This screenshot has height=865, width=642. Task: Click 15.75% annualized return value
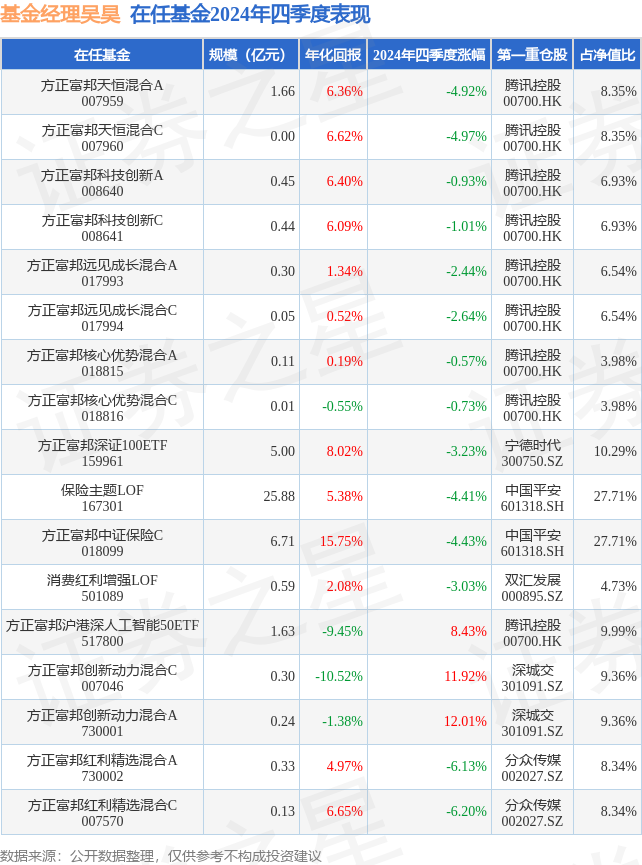click(x=341, y=541)
